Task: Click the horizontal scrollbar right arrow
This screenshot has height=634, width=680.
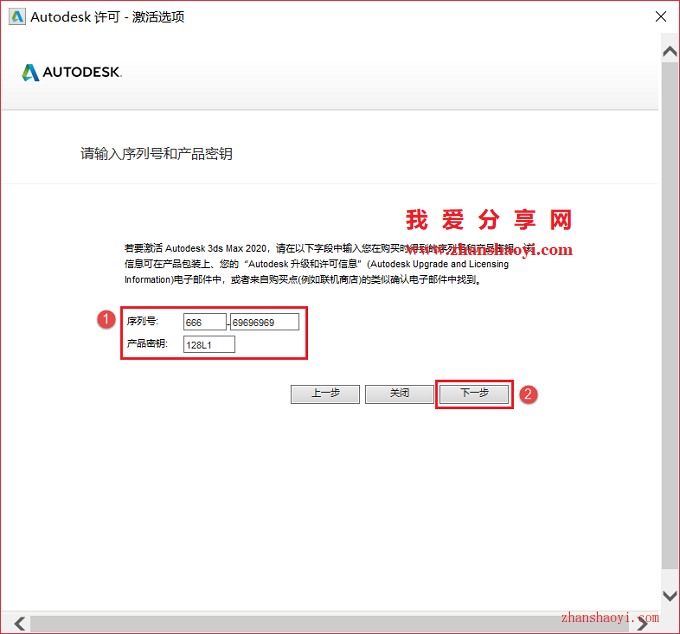Action: point(643,624)
